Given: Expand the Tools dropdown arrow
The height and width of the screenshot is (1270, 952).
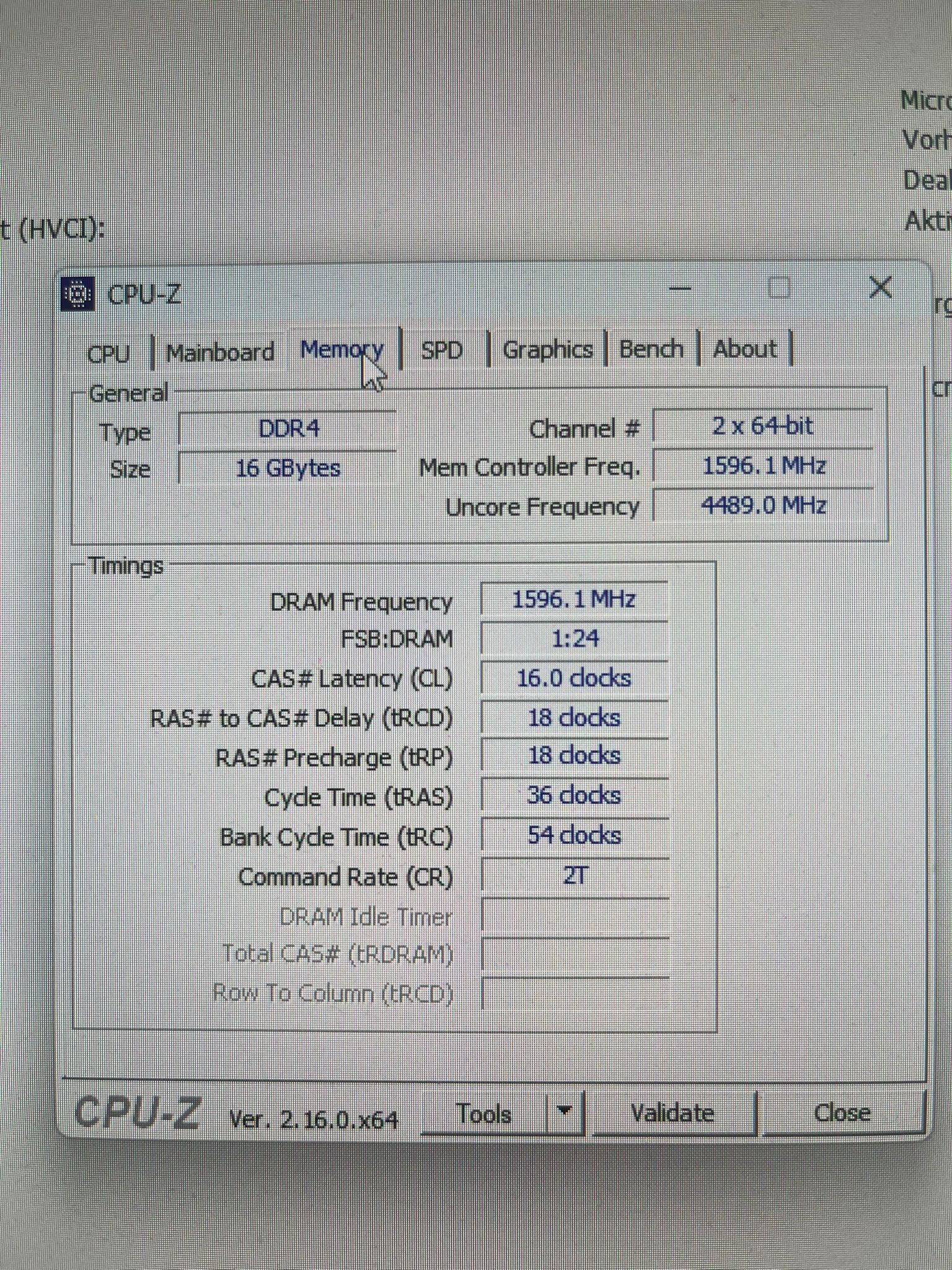Looking at the screenshot, I should [565, 1112].
